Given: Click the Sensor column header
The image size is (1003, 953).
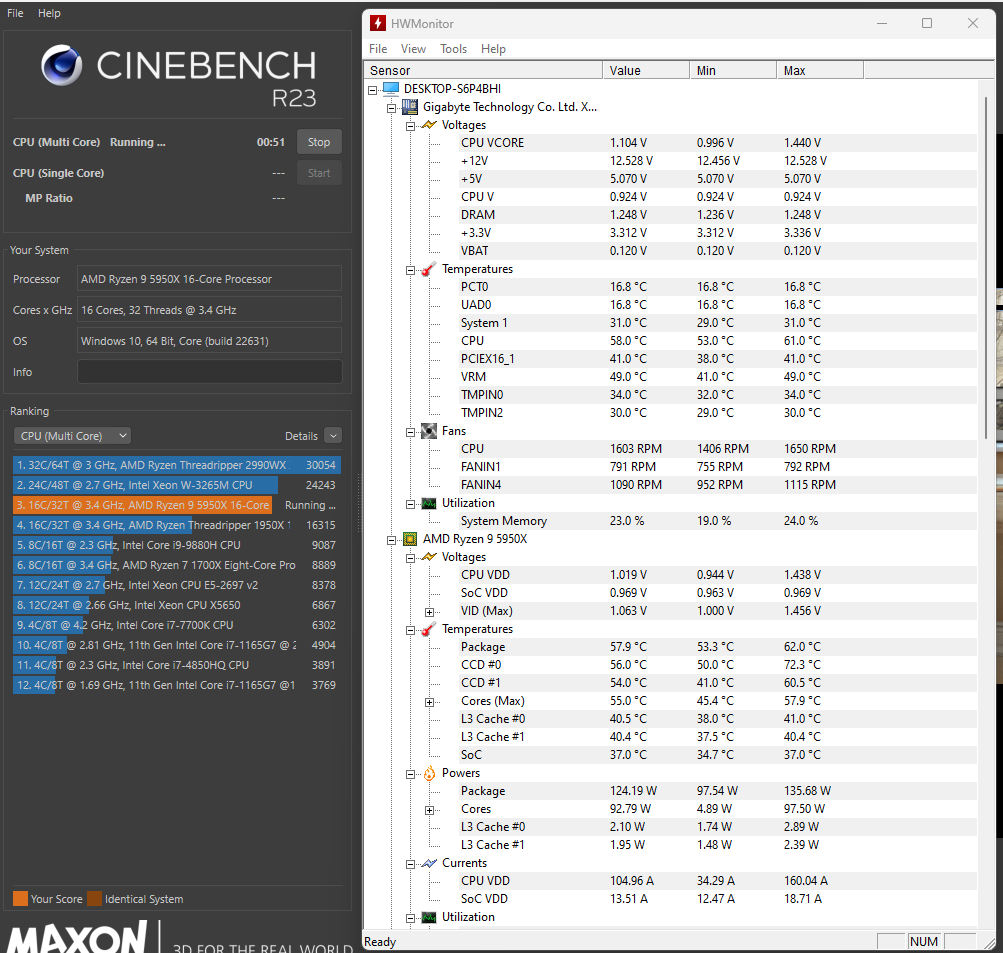Looking at the screenshot, I should click(x=483, y=70).
